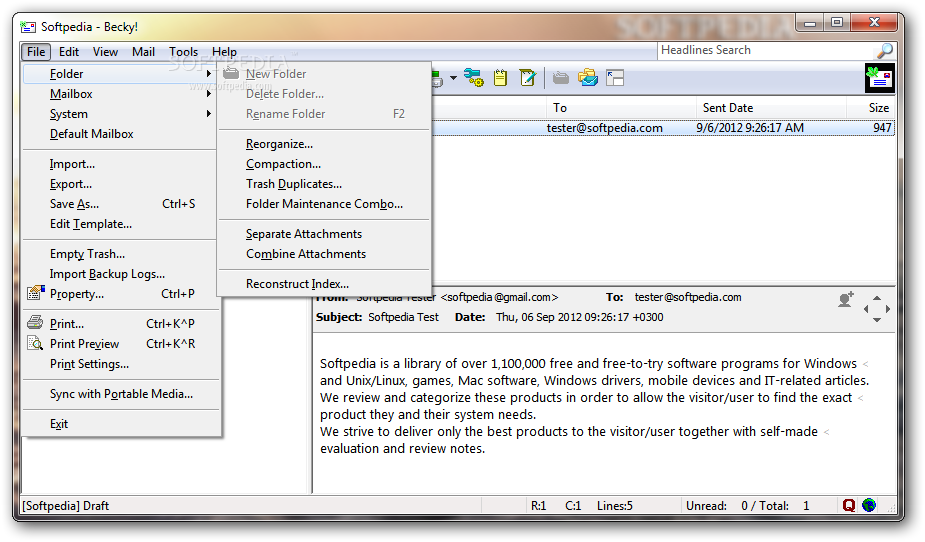Click the right arrow of the navigation cross
The height and width of the screenshot is (542, 925).
pyautogui.click(x=887, y=309)
